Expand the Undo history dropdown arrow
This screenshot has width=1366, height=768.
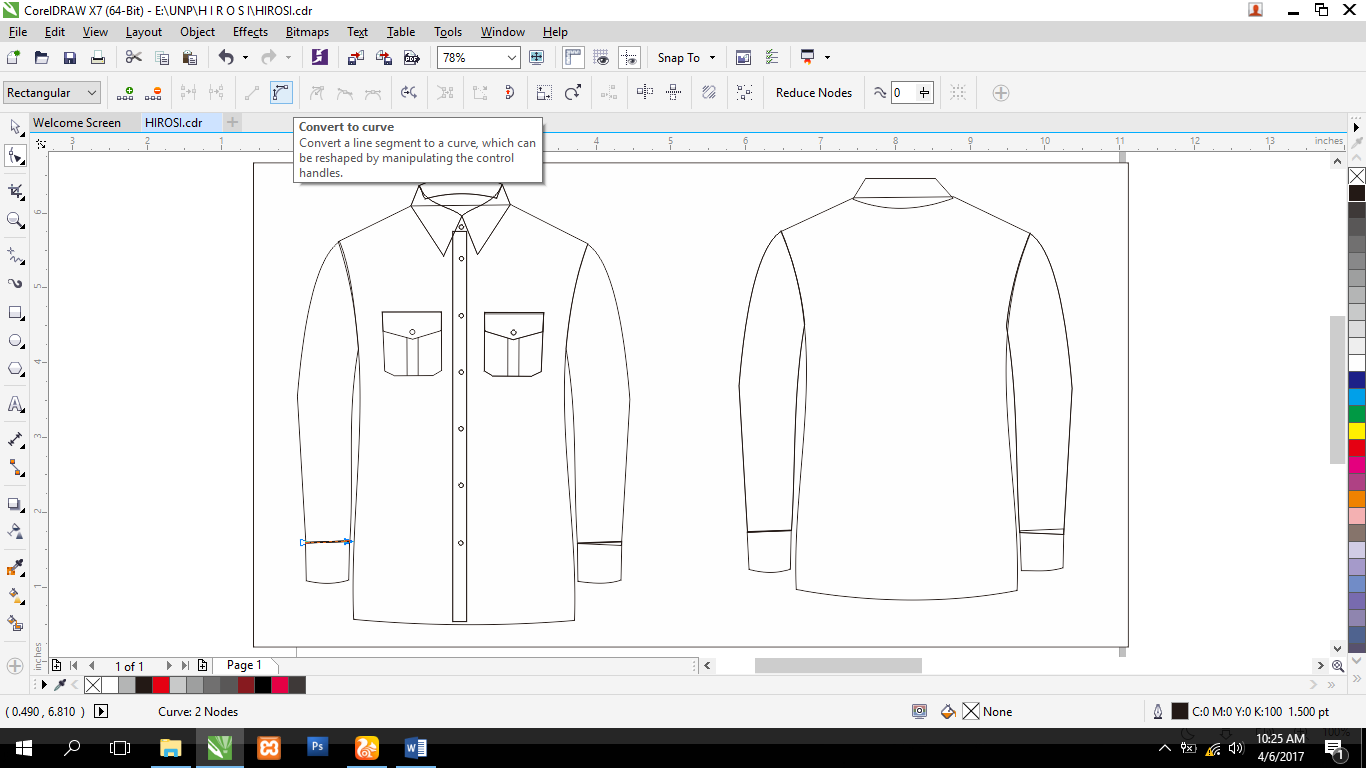[x=245, y=58]
